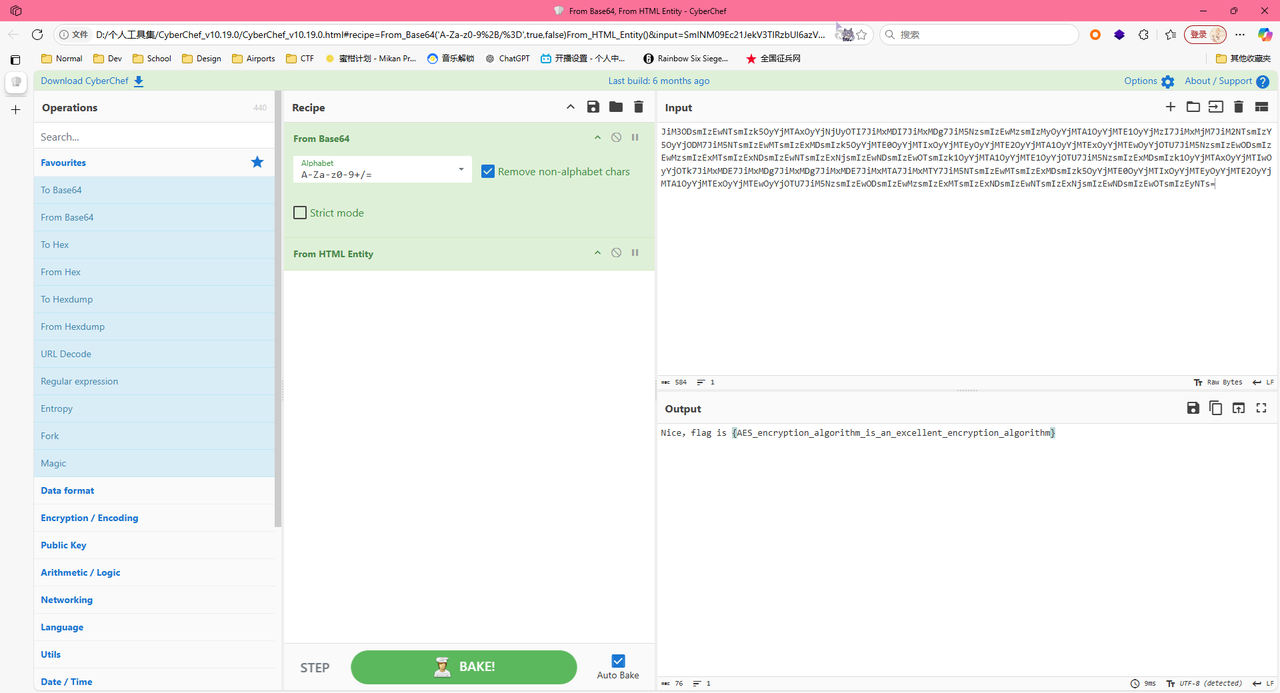Disable the From Base64 operation
Image resolution: width=1280 pixels, height=693 pixels.
tap(616, 138)
